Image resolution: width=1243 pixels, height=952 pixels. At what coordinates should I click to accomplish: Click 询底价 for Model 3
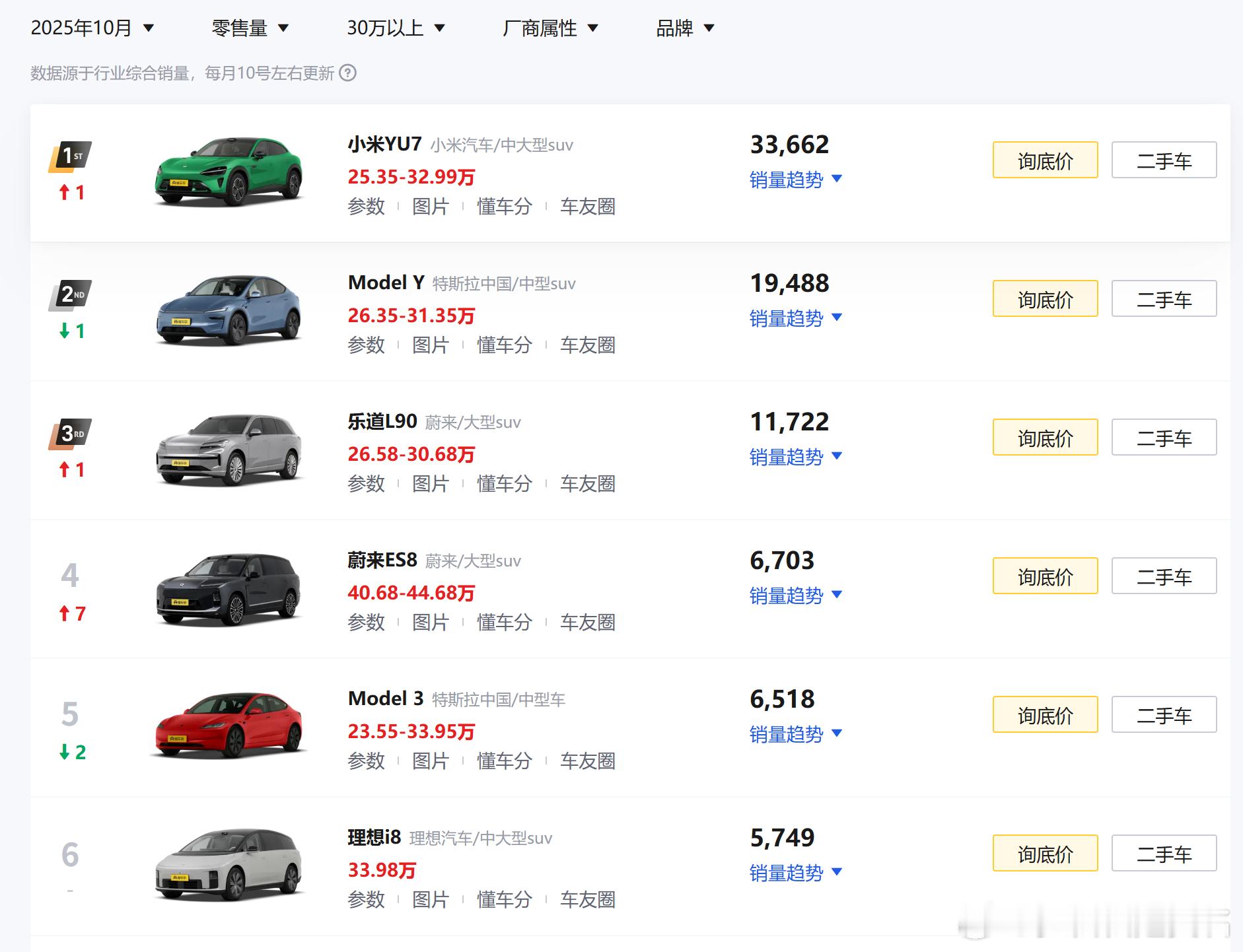1046,714
